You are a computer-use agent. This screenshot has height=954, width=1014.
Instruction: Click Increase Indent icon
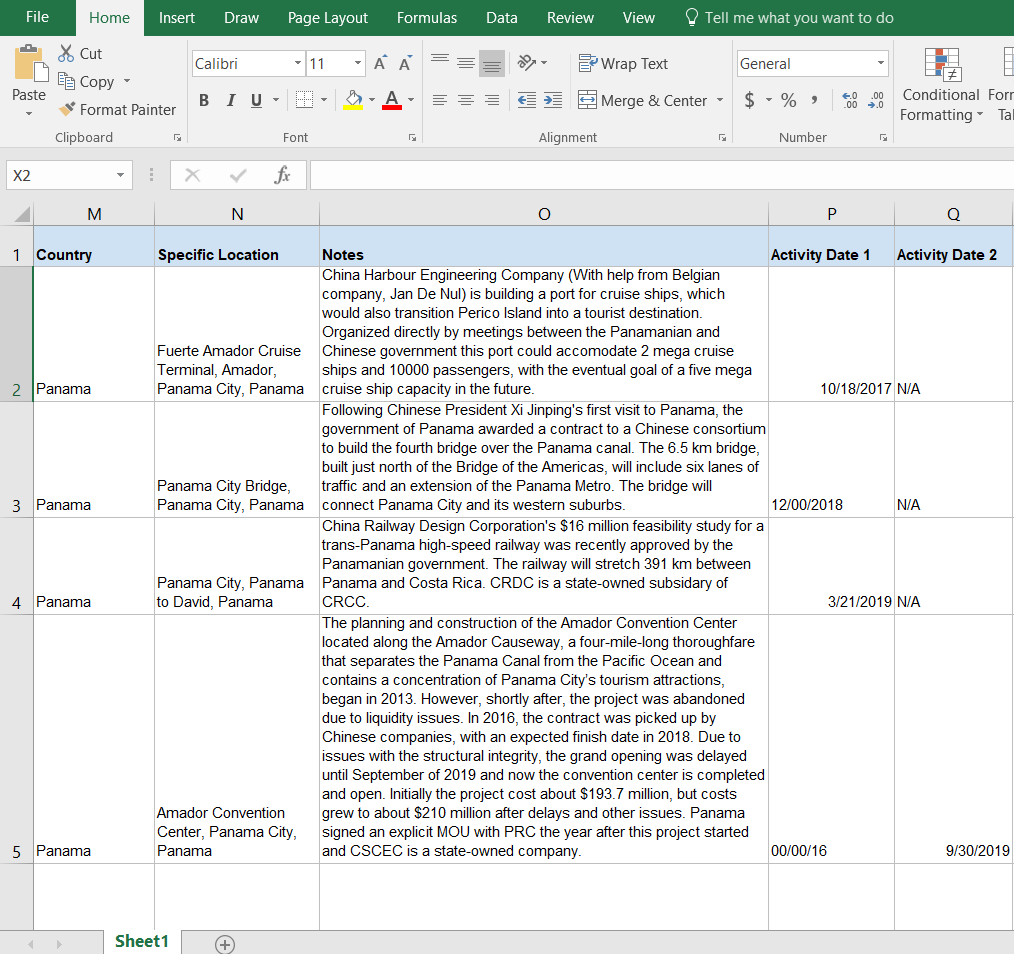coord(553,100)
